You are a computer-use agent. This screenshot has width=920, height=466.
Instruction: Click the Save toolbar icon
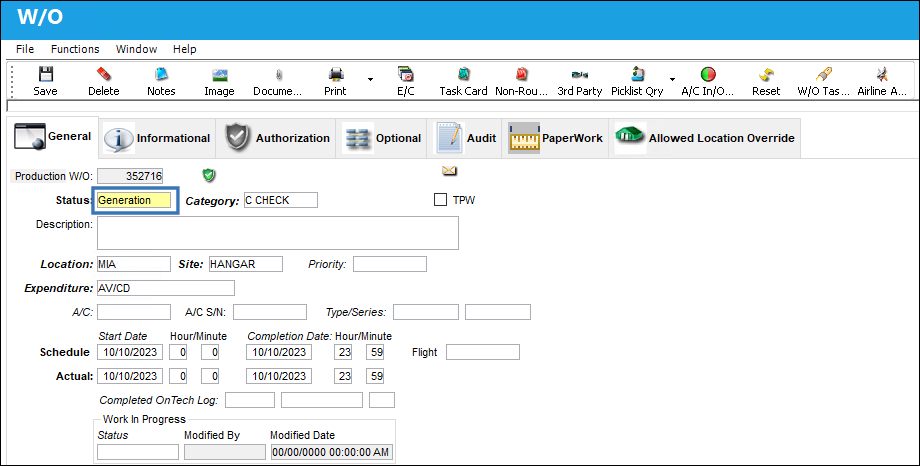coord(45,74)
